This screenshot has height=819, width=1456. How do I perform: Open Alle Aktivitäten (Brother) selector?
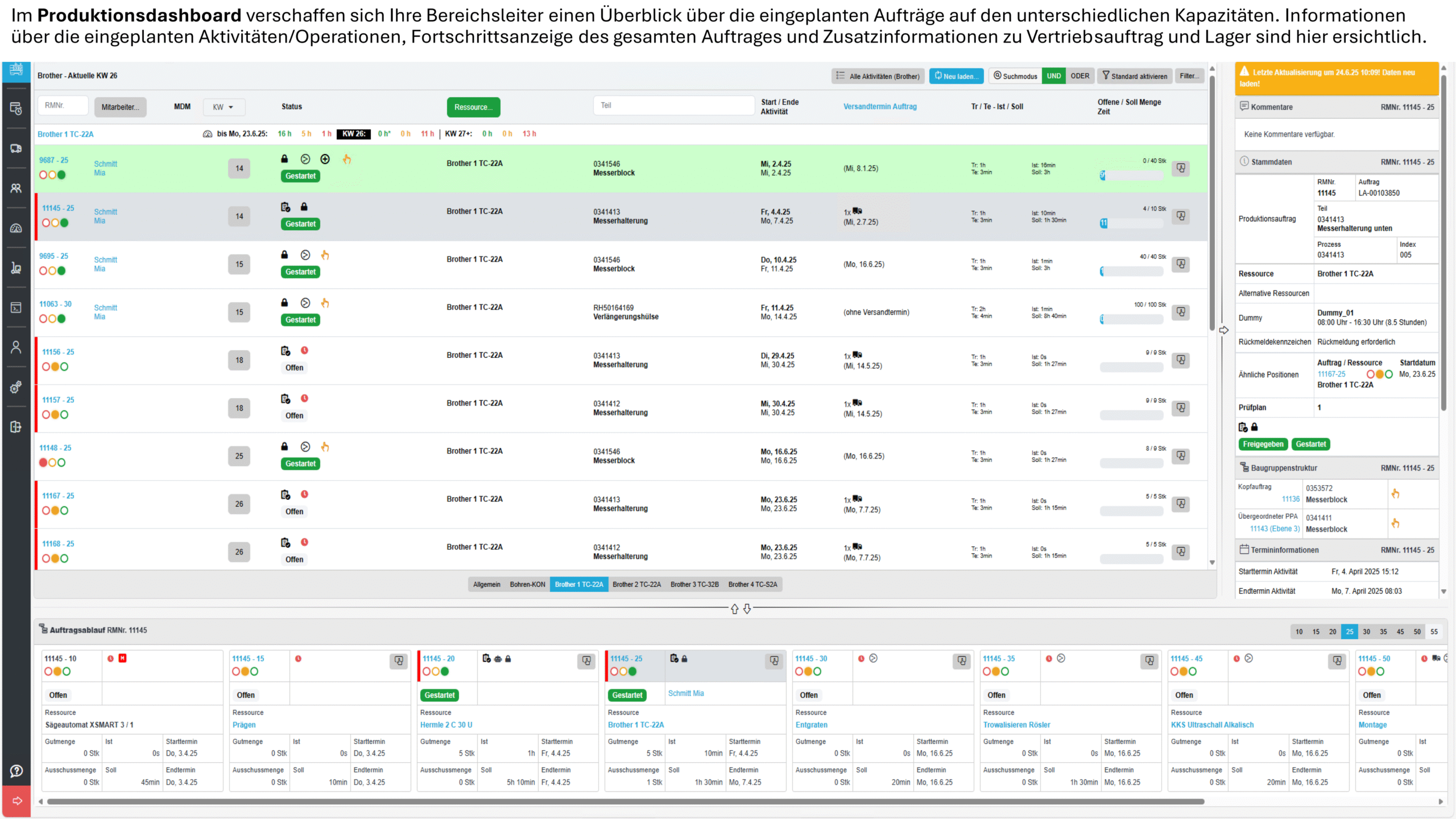point(878,76)
